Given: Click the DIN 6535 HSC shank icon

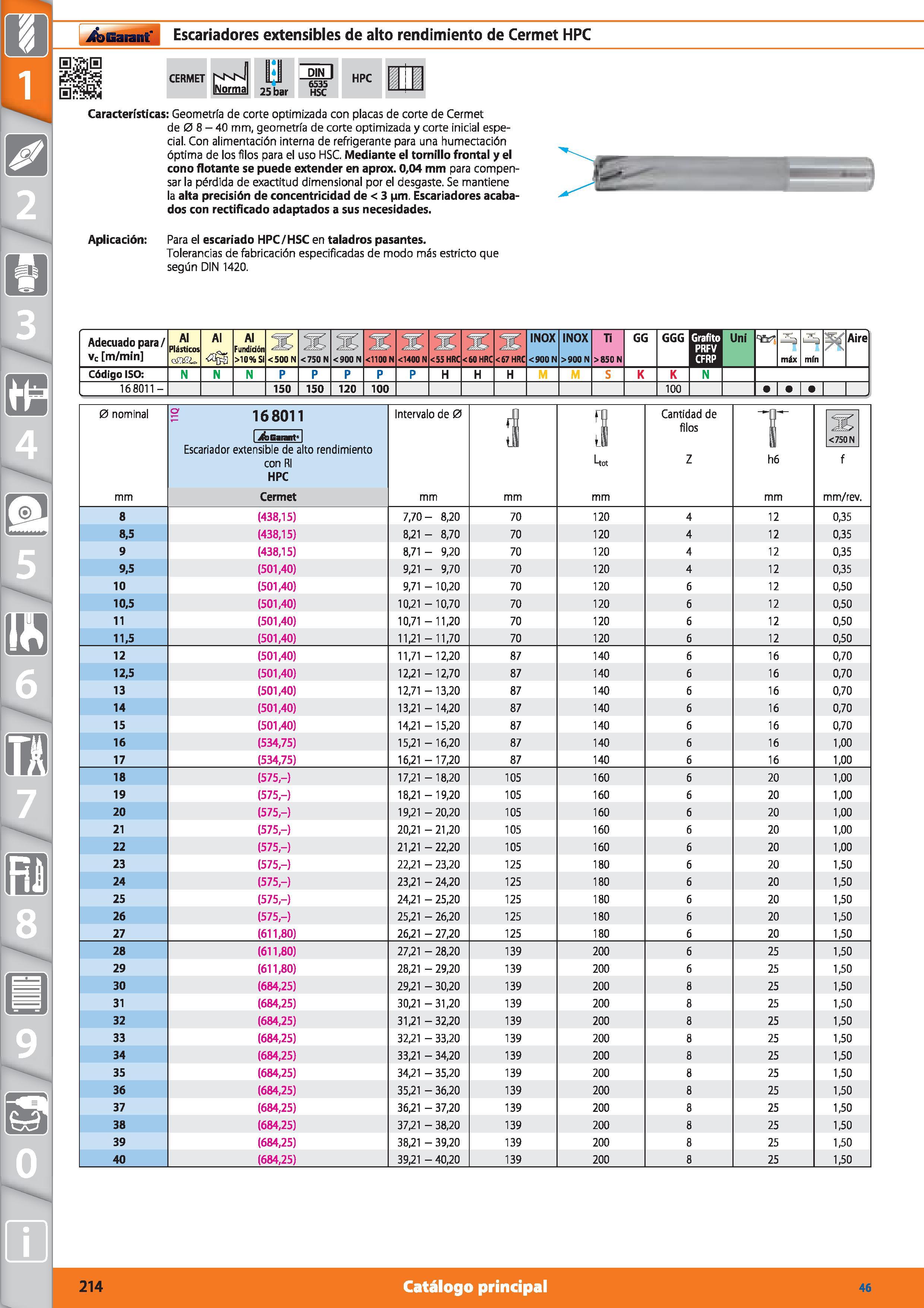Looking at the screenshot, I should pyautogui.click(x=318, y=78).
